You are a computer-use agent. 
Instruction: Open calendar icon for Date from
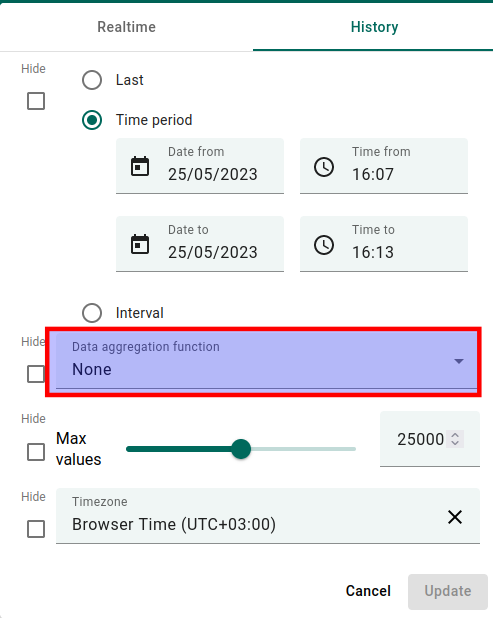[140, 166]
